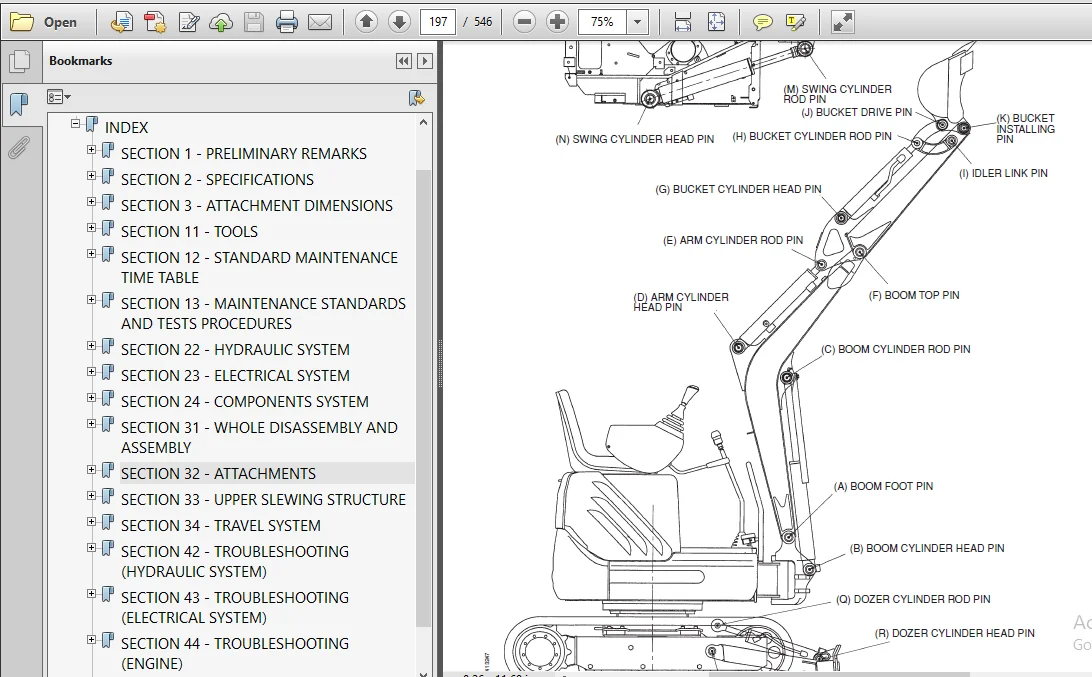1092x677 pixels.
Task: Open SECTION 42 - TROUBLESHOOTING (HYDRAULIC SYSTEM)
Action: tap(235, 561)
